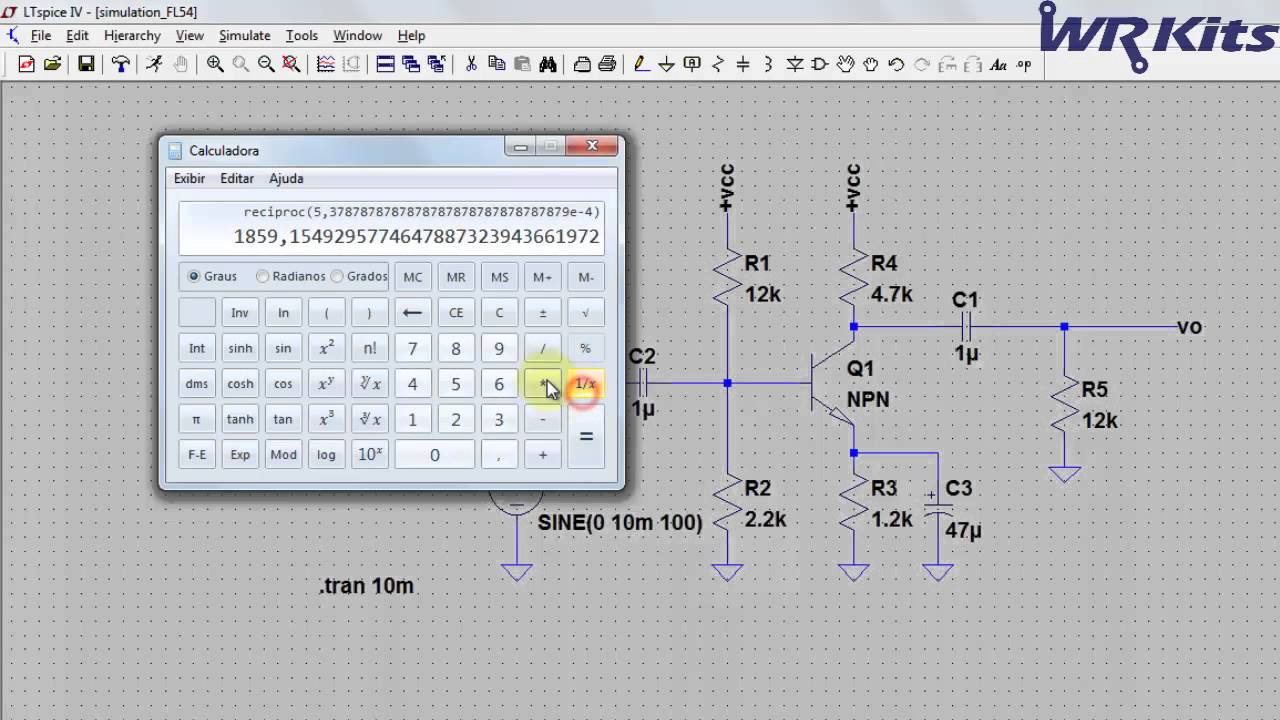1280x720 pixels.
Task: Click the Zoom to Fit icon
Action: tap(291, 64)
